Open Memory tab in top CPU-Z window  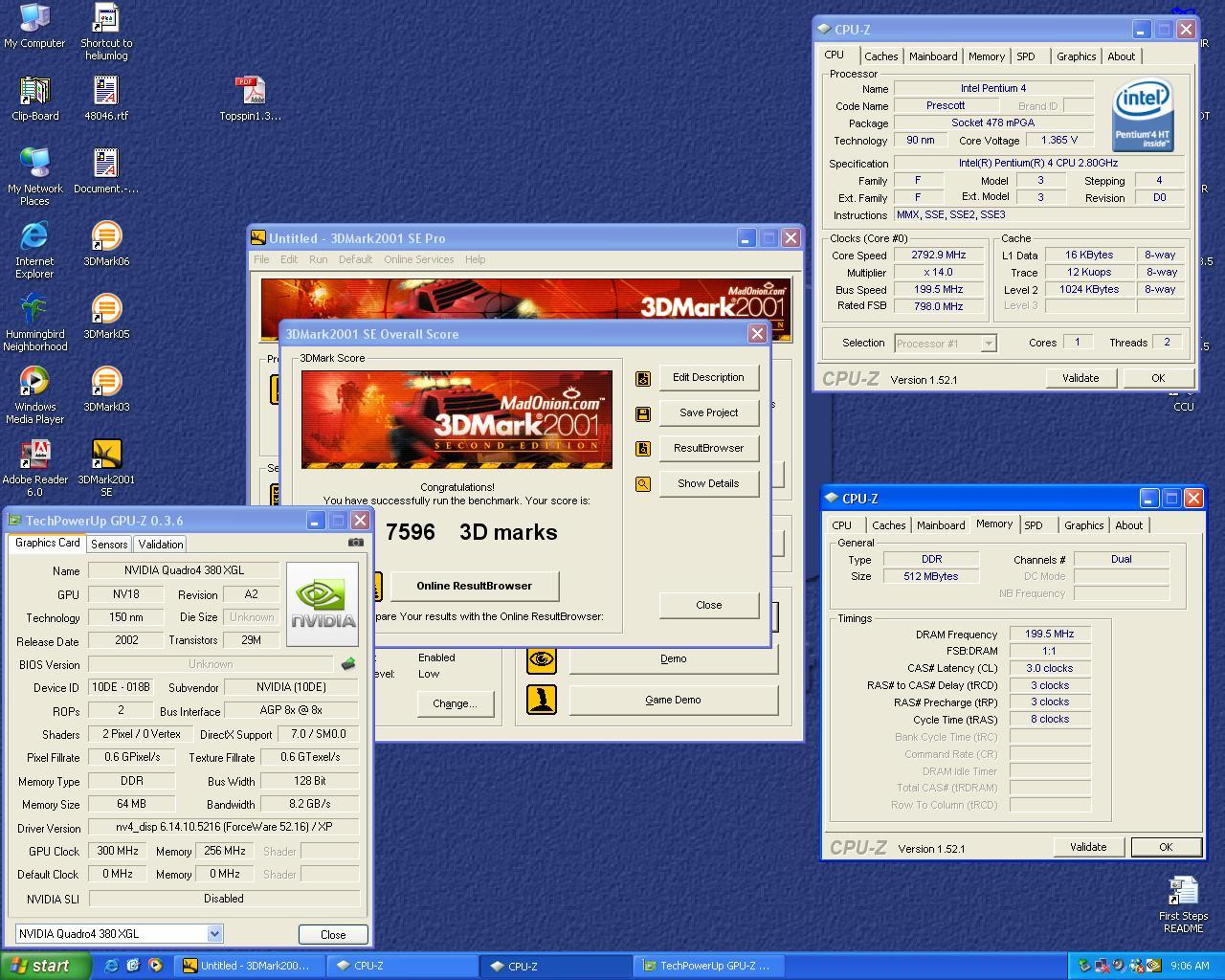(987, 56)
